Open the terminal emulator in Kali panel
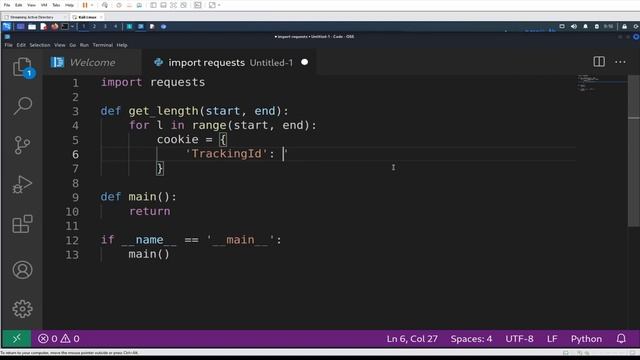Viewport: 640px width, 360px height. pyautogui.click(x=65, y=27)
